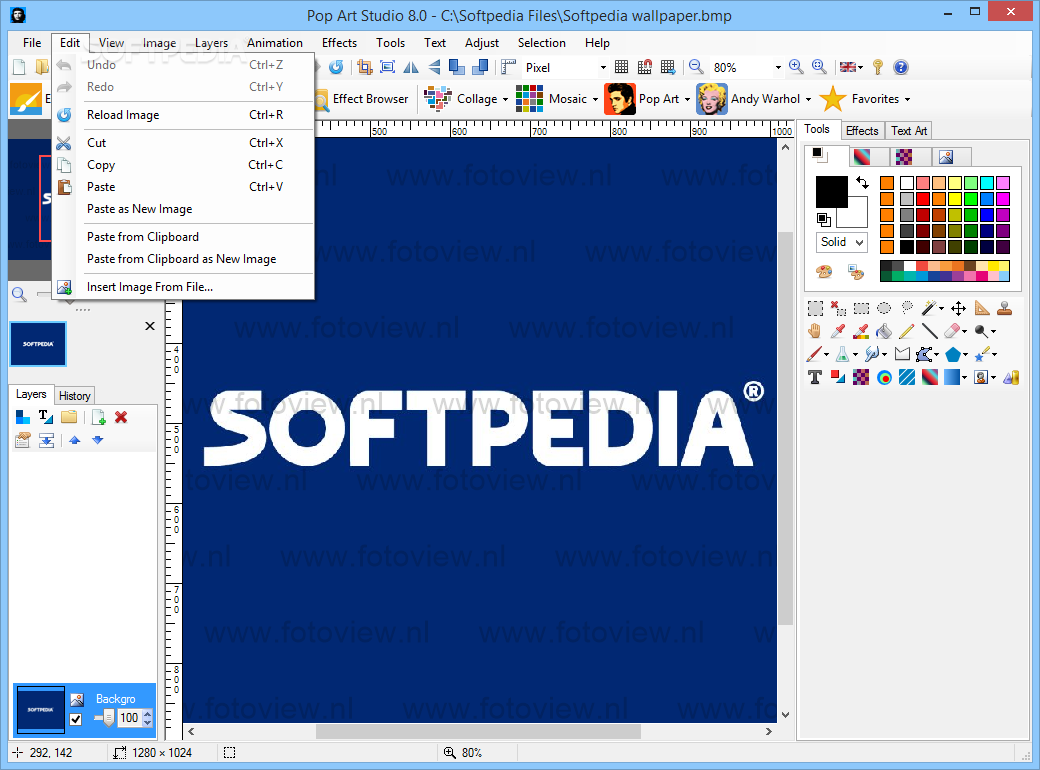Screen dimensions: 1040x770
Task: Swap foreground and background colors
Action: tap(862, 182)
